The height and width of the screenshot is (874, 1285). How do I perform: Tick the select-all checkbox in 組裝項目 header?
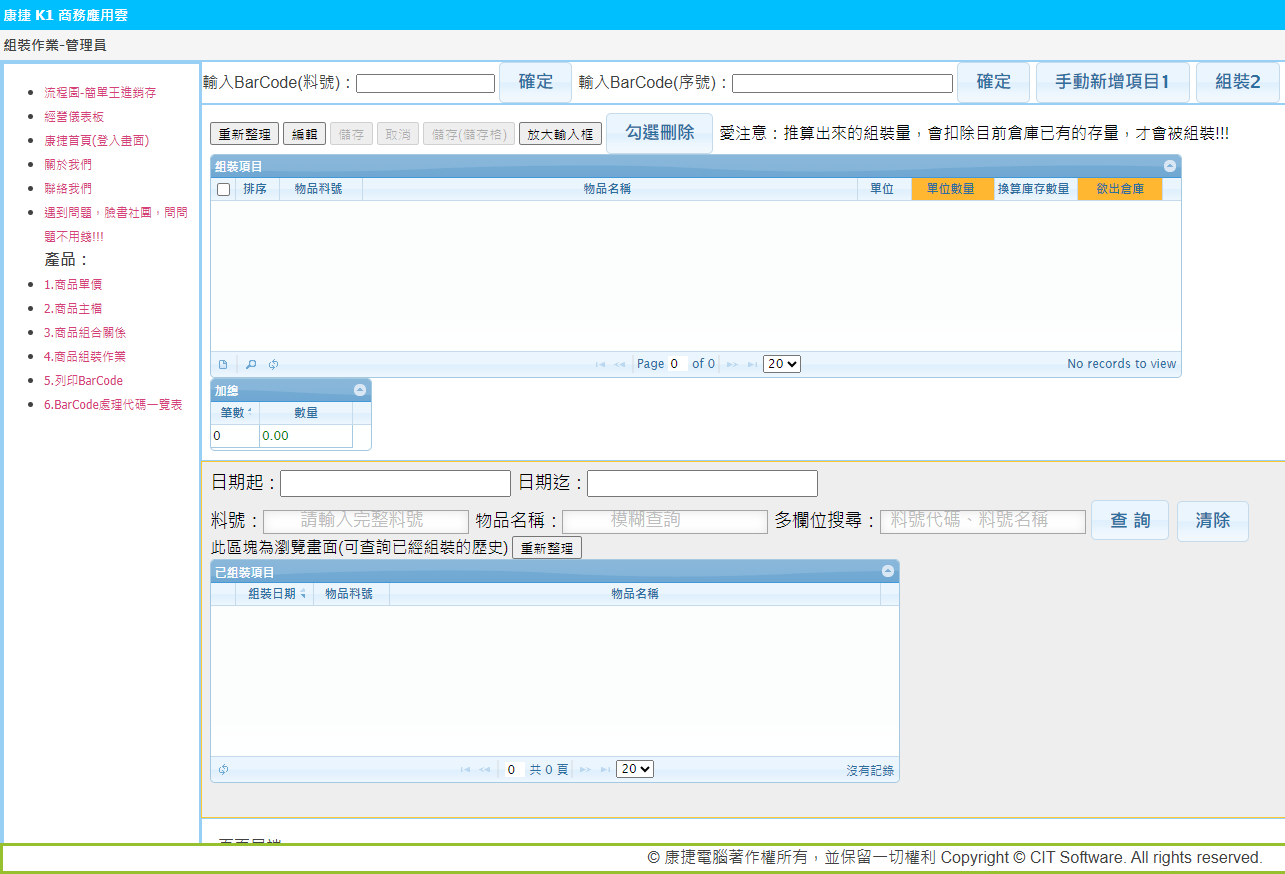pyautogui.click(x=224, y=189)
